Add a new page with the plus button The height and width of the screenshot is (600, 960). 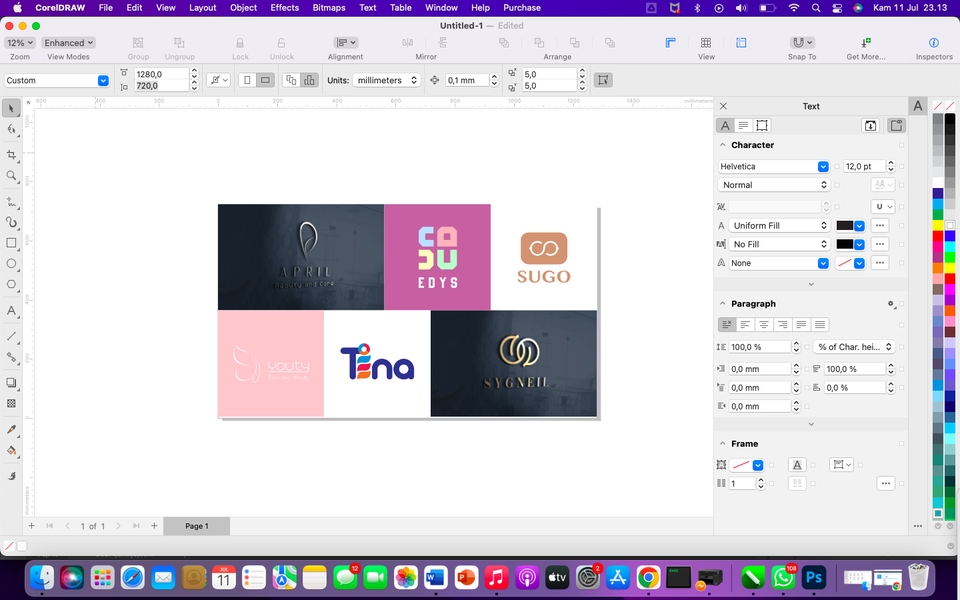(31, 525)
